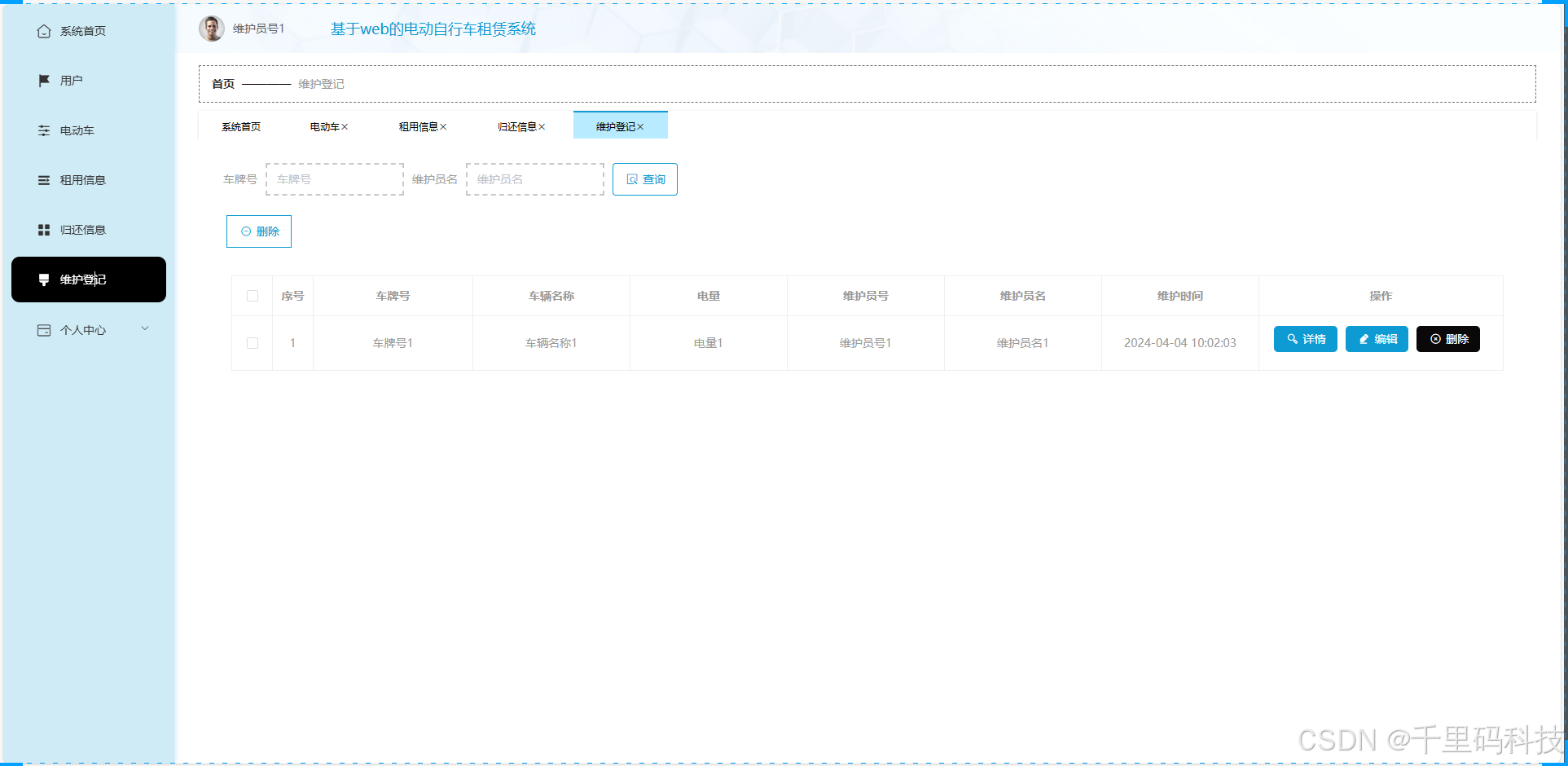Image resolution: width=1568 pixels, height=766 pixels.
Task: Click the icon beside 维护登记 in sidebar
Action: point(44,280)
